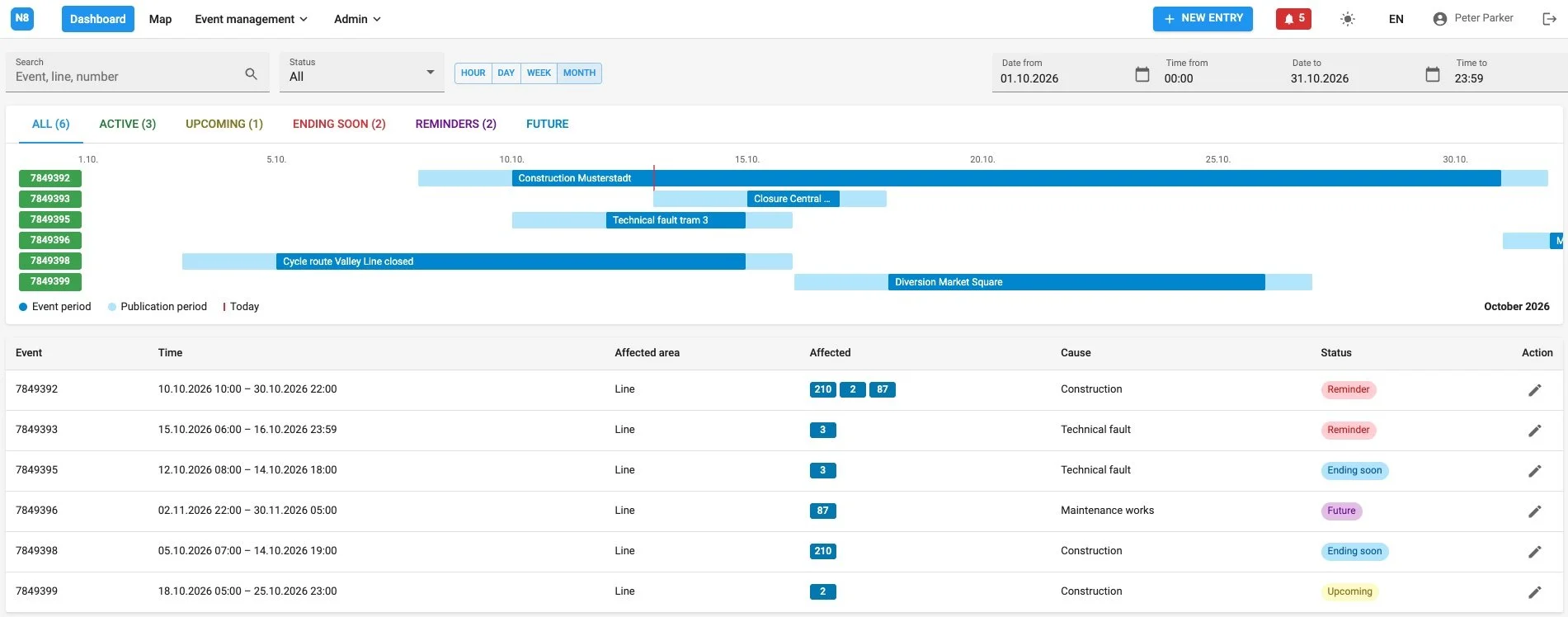
Task: Edit event 7849392 with pencil icon
Action: click(1534, 390)
